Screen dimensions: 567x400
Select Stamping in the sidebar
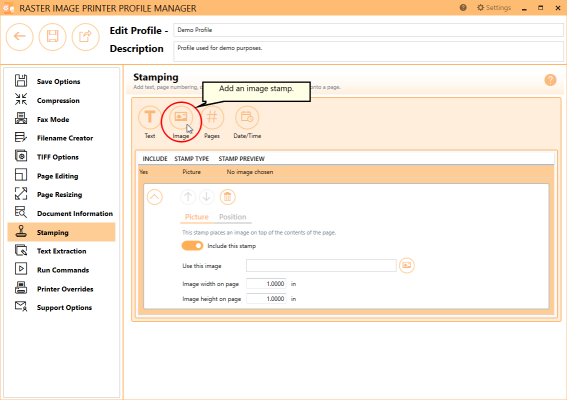[61, 232]
